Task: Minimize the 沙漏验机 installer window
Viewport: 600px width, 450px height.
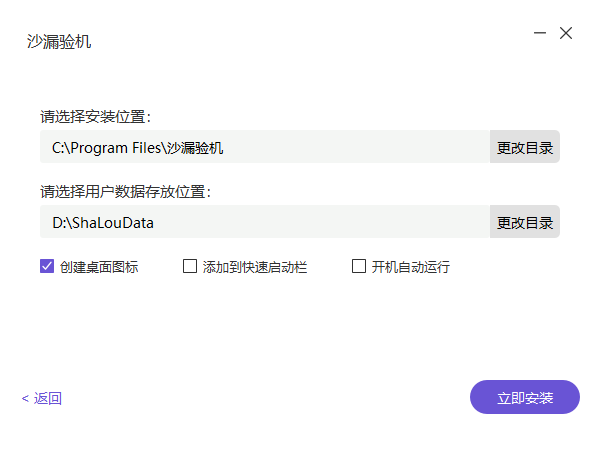Action: [x=540, y=33]
